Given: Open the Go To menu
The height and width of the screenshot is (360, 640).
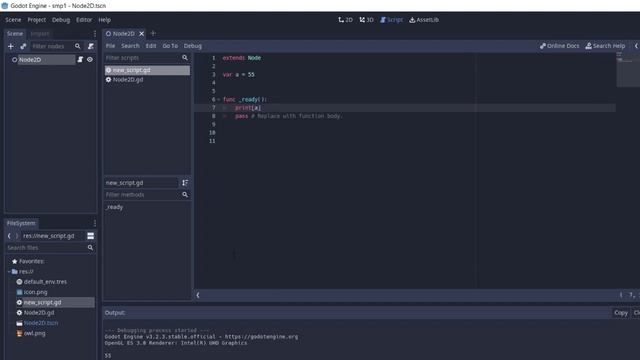Looking at the screenshot, I should tap(170, 46).
